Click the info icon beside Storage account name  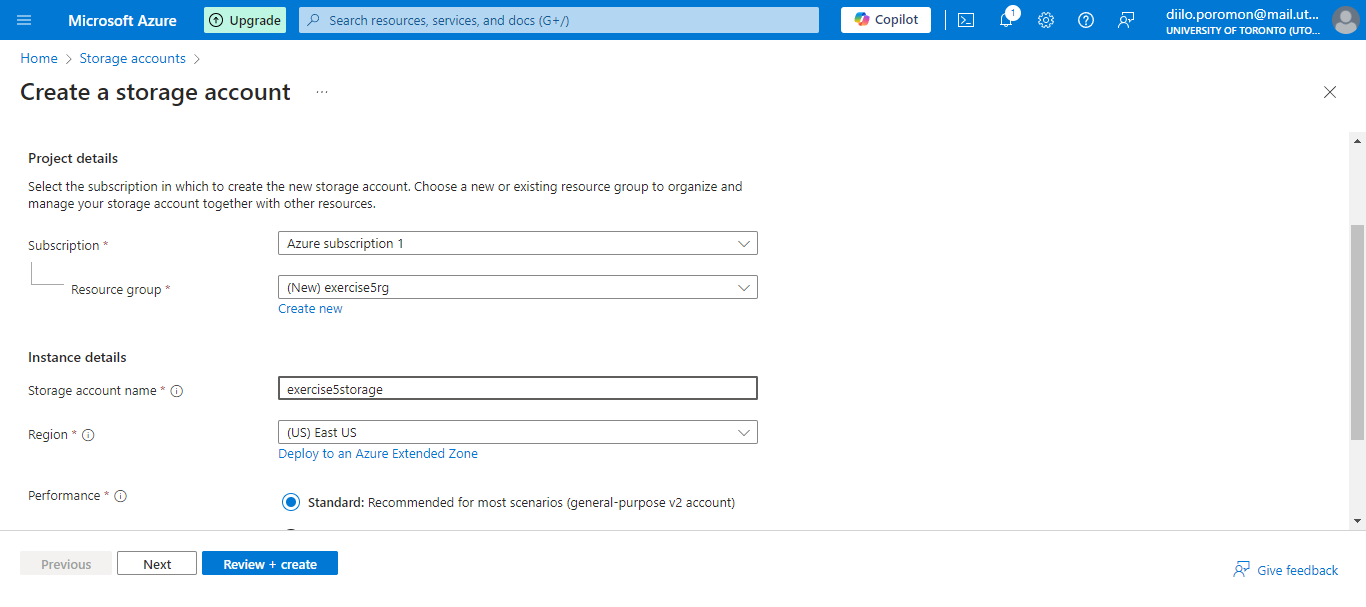pos(177,391)
